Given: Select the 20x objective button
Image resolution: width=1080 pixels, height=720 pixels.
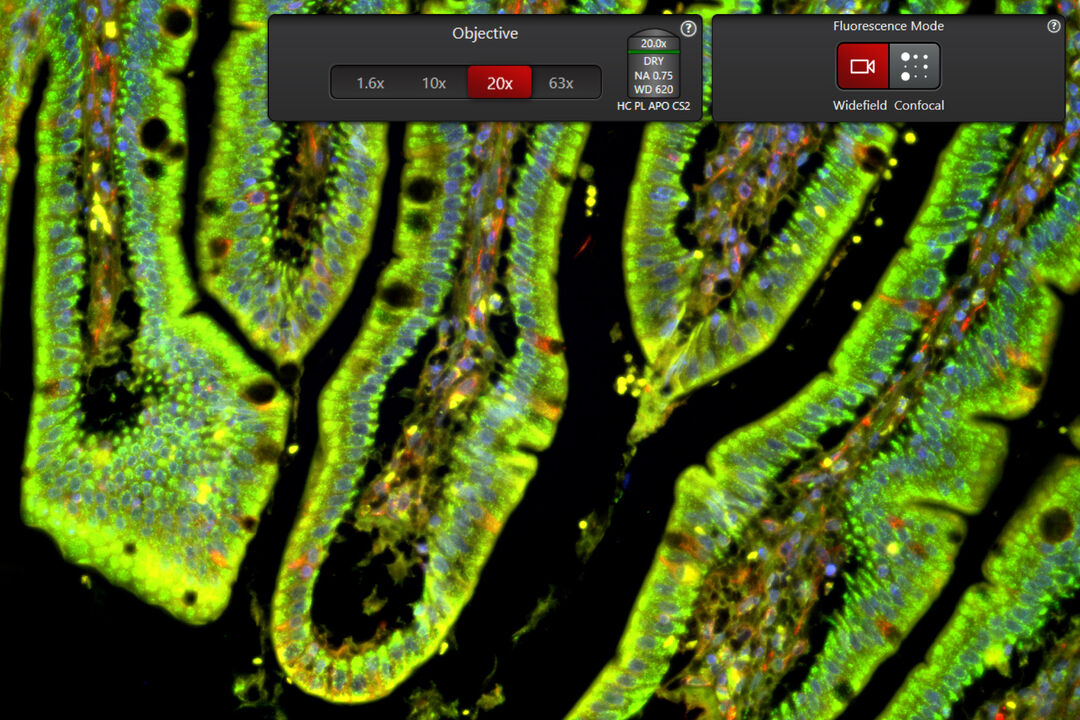Looking at the screenshot, I should 499,83.
